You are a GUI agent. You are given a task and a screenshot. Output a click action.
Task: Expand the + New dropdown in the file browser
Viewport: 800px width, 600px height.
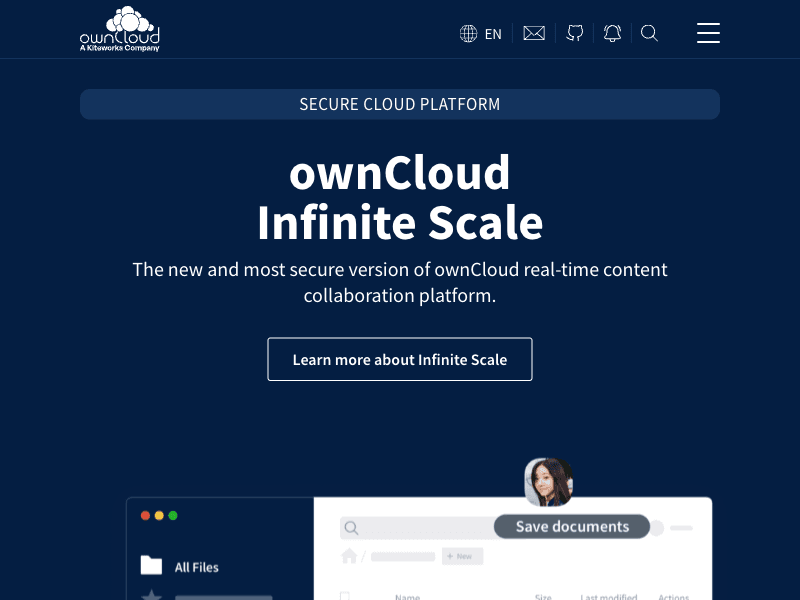463,556
